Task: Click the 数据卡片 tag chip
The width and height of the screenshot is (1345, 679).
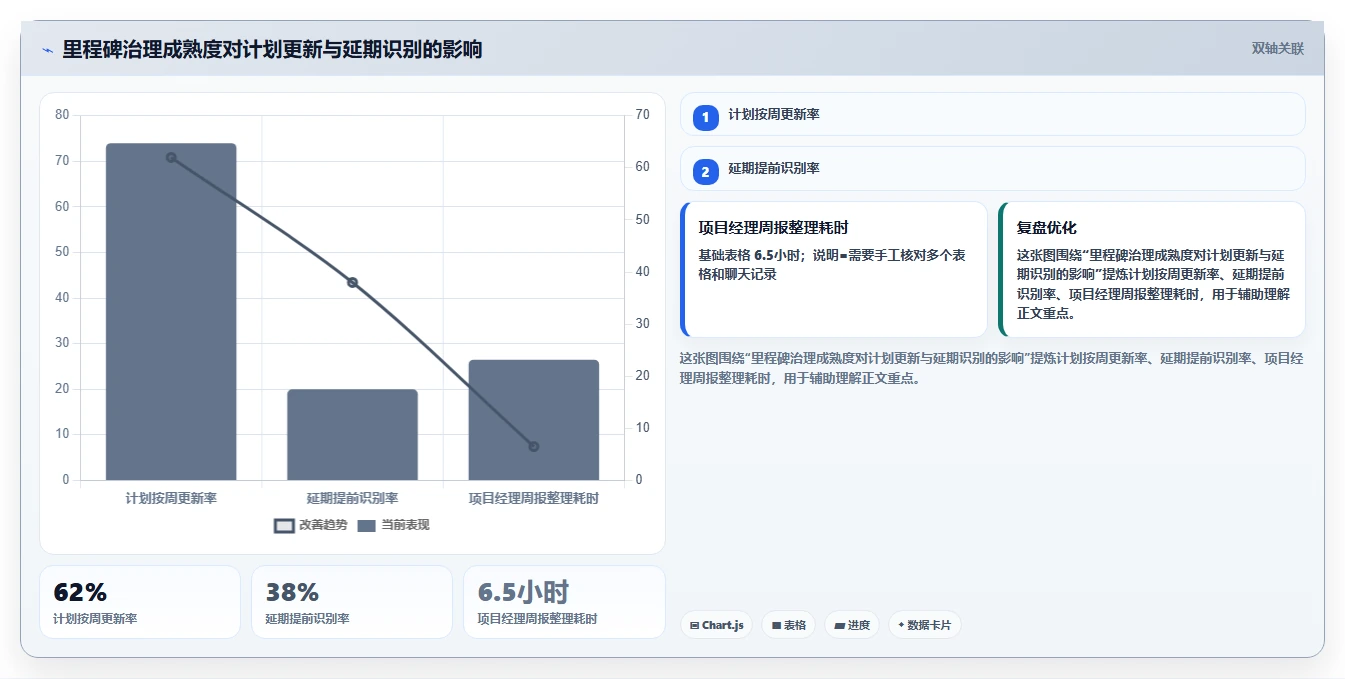Action: point(925,625)
